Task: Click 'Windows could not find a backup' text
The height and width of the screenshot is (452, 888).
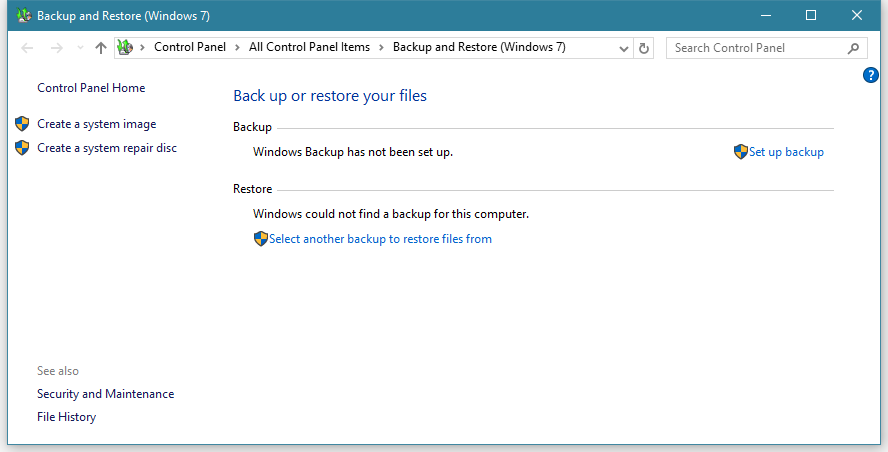Action: 391,214
